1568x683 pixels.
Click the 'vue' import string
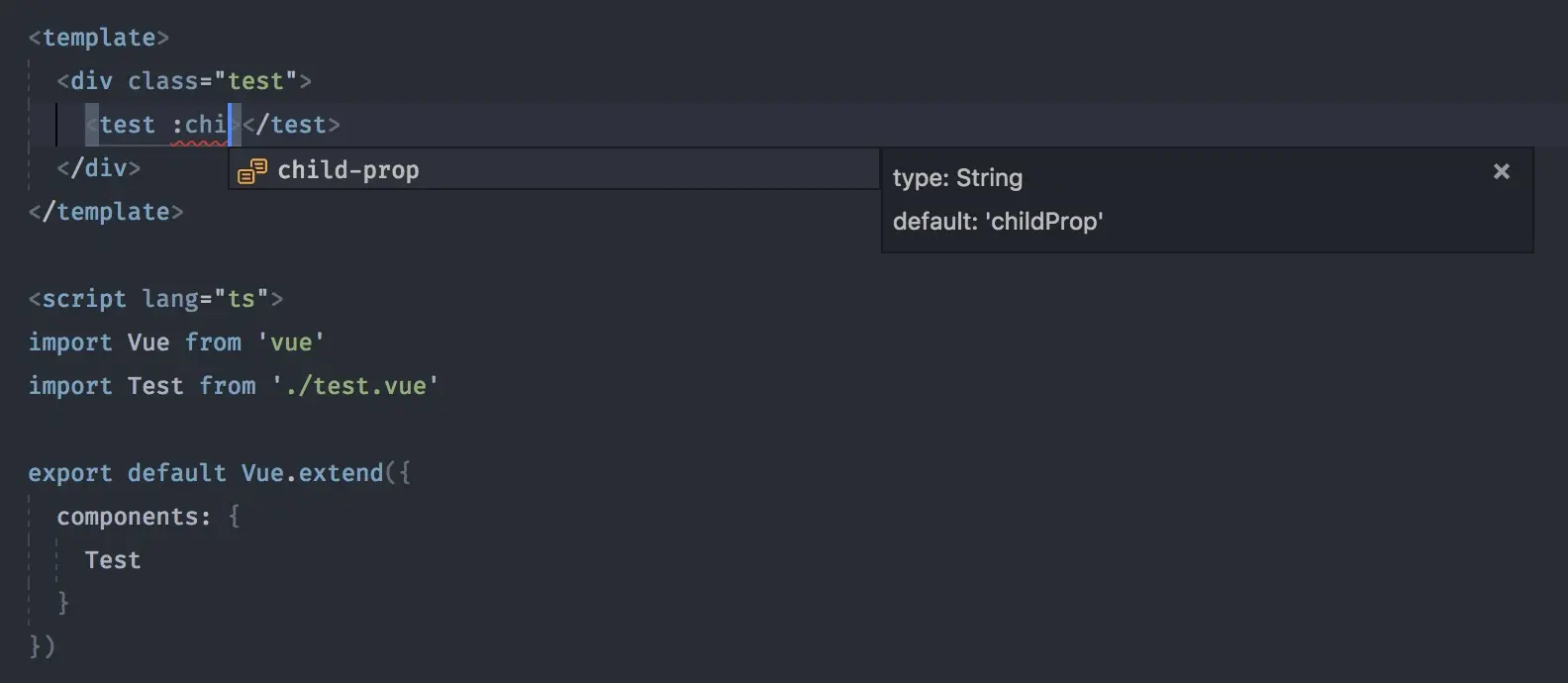tap(291, 342)
